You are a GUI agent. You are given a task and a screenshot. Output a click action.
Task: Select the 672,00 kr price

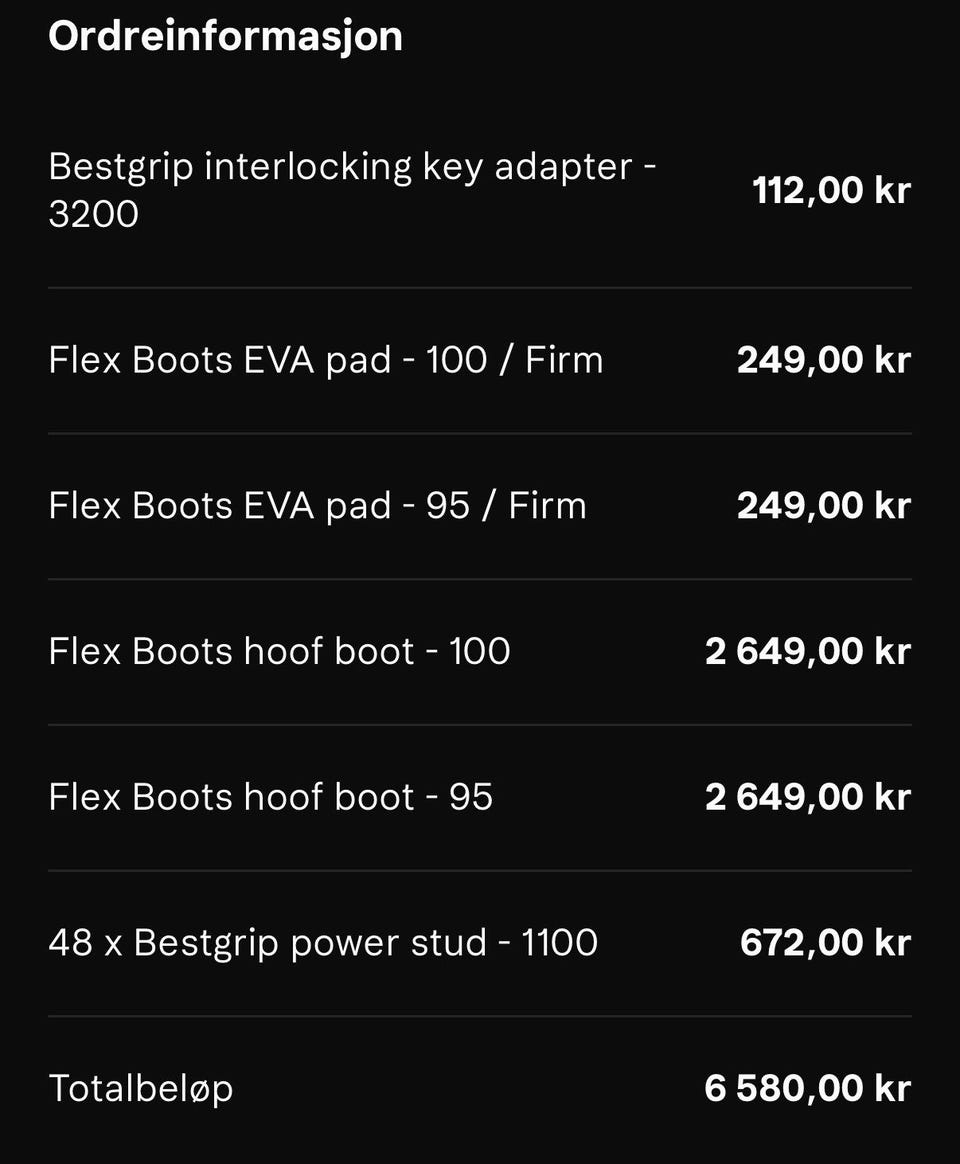click(x=826, y=943)
